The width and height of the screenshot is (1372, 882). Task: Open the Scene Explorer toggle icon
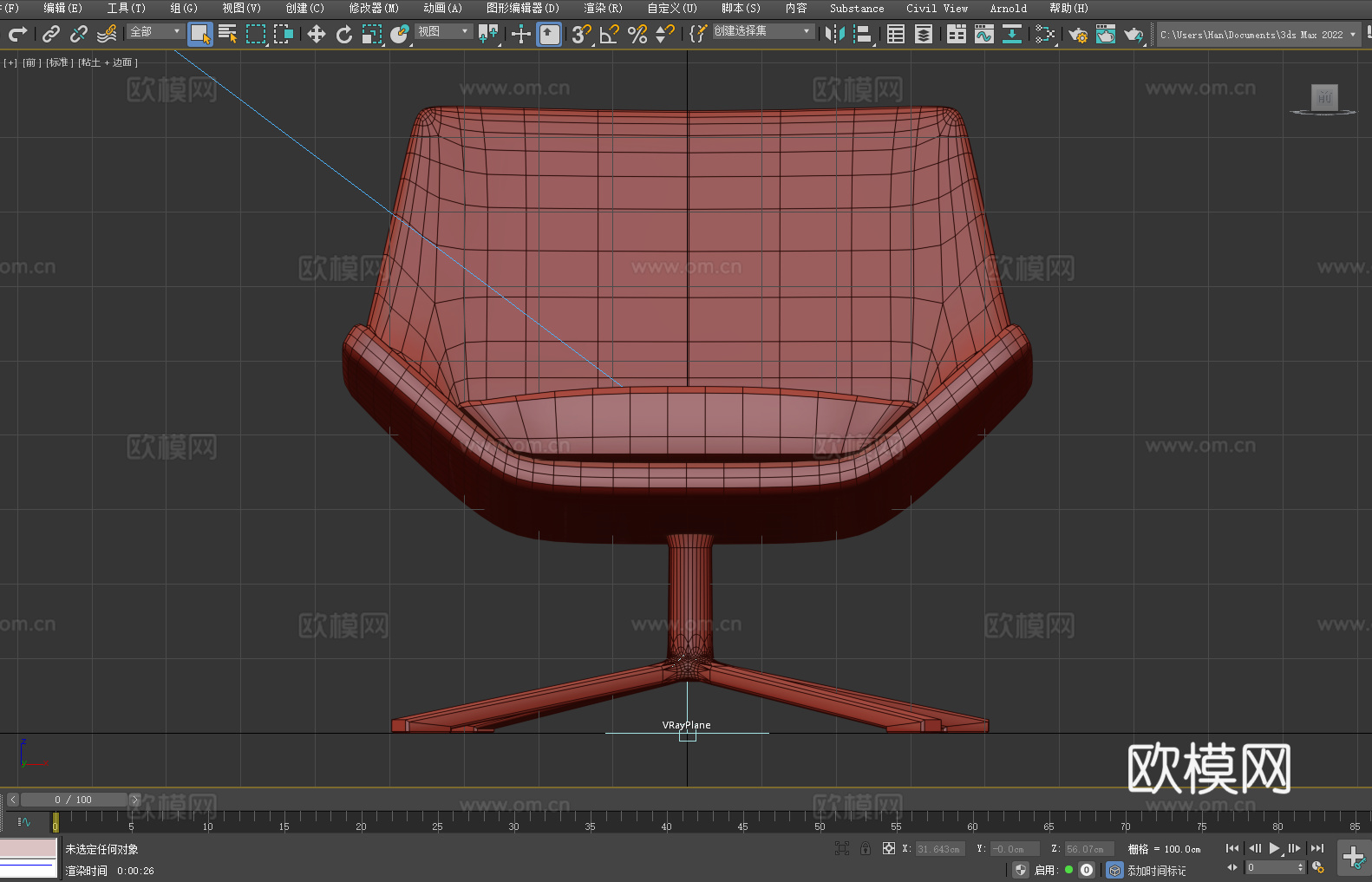pyautogui.click(x=896, y=34)
